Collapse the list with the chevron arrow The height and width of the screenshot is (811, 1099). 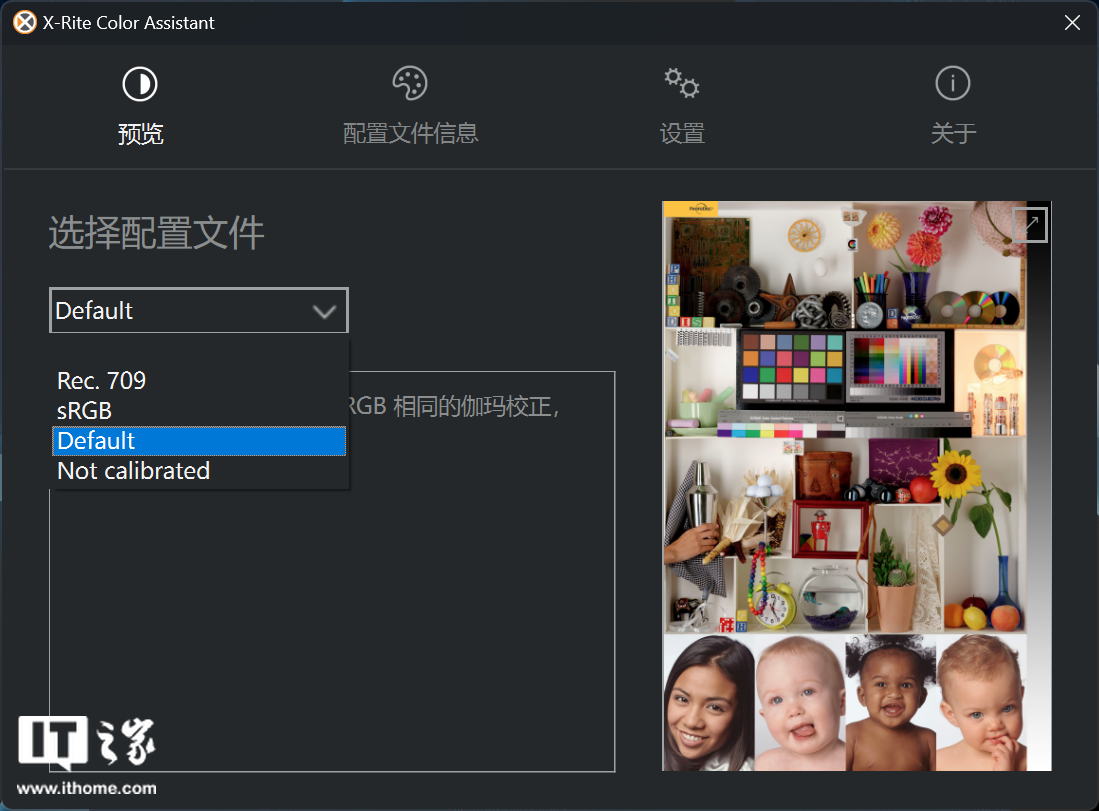pyautogui.click(x=324, y=311)
